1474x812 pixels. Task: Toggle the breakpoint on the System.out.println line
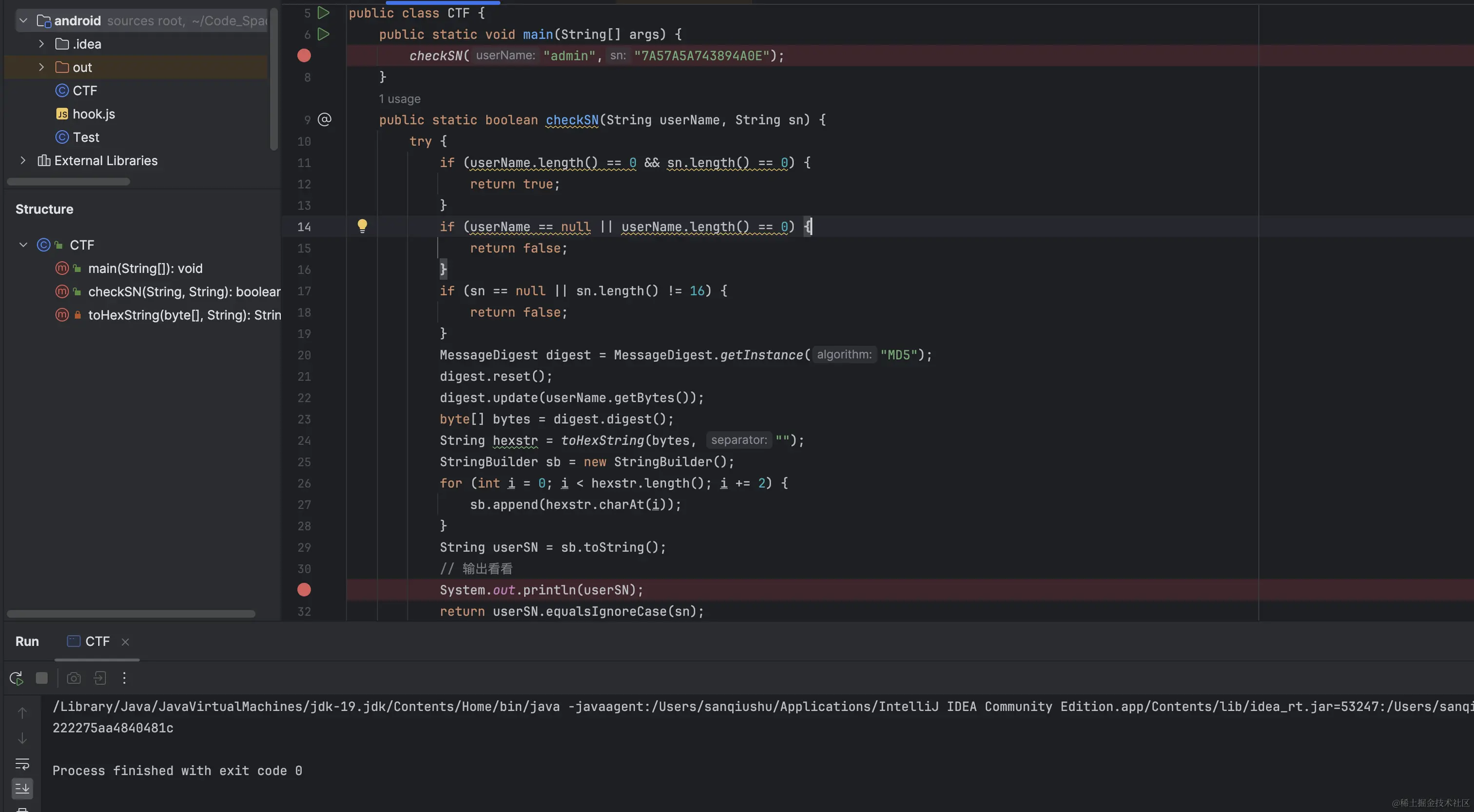(x=304, y=589)
